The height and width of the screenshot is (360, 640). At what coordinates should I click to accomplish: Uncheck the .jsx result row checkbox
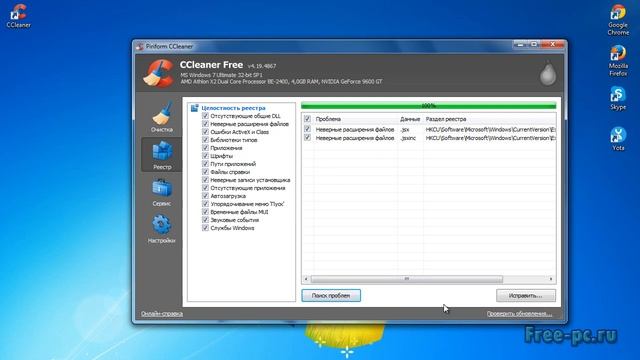tap(307, 129)
